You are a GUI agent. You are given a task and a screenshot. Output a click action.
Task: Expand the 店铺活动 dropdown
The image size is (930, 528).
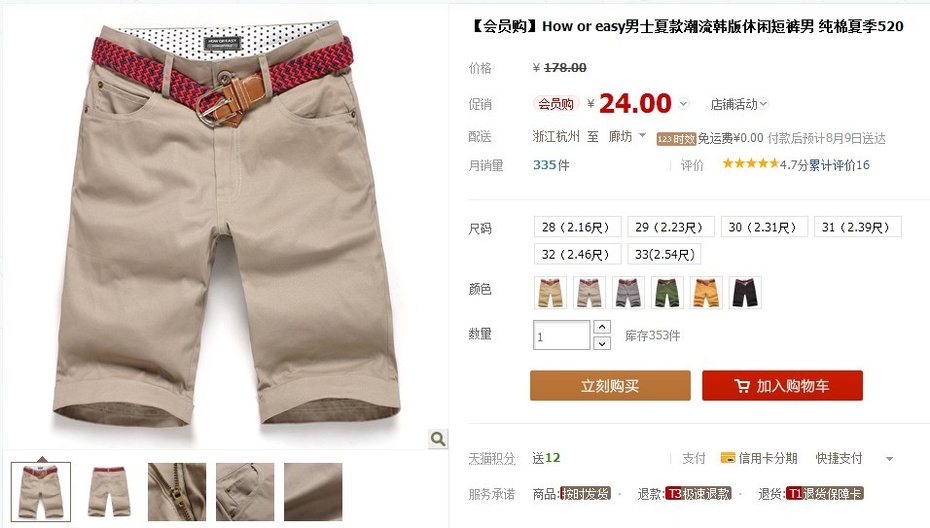click(x=739, y=104)
